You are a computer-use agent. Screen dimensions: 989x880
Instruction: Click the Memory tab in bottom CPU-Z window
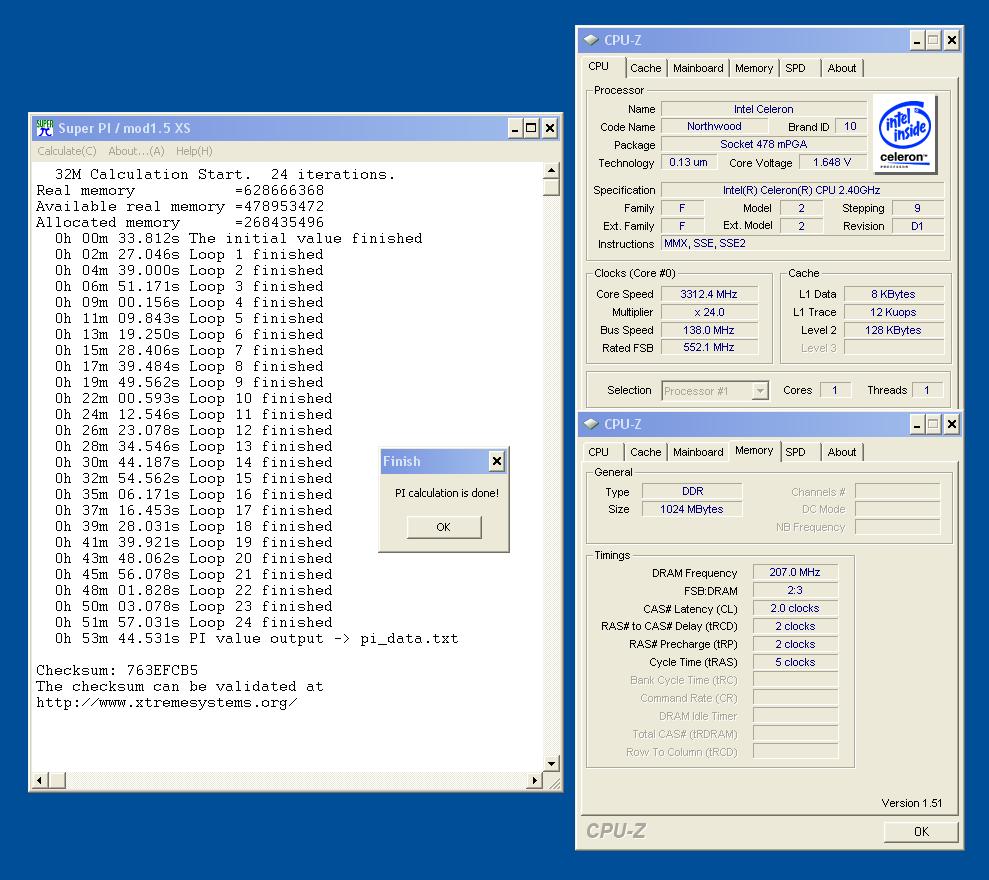click(754, 450)
